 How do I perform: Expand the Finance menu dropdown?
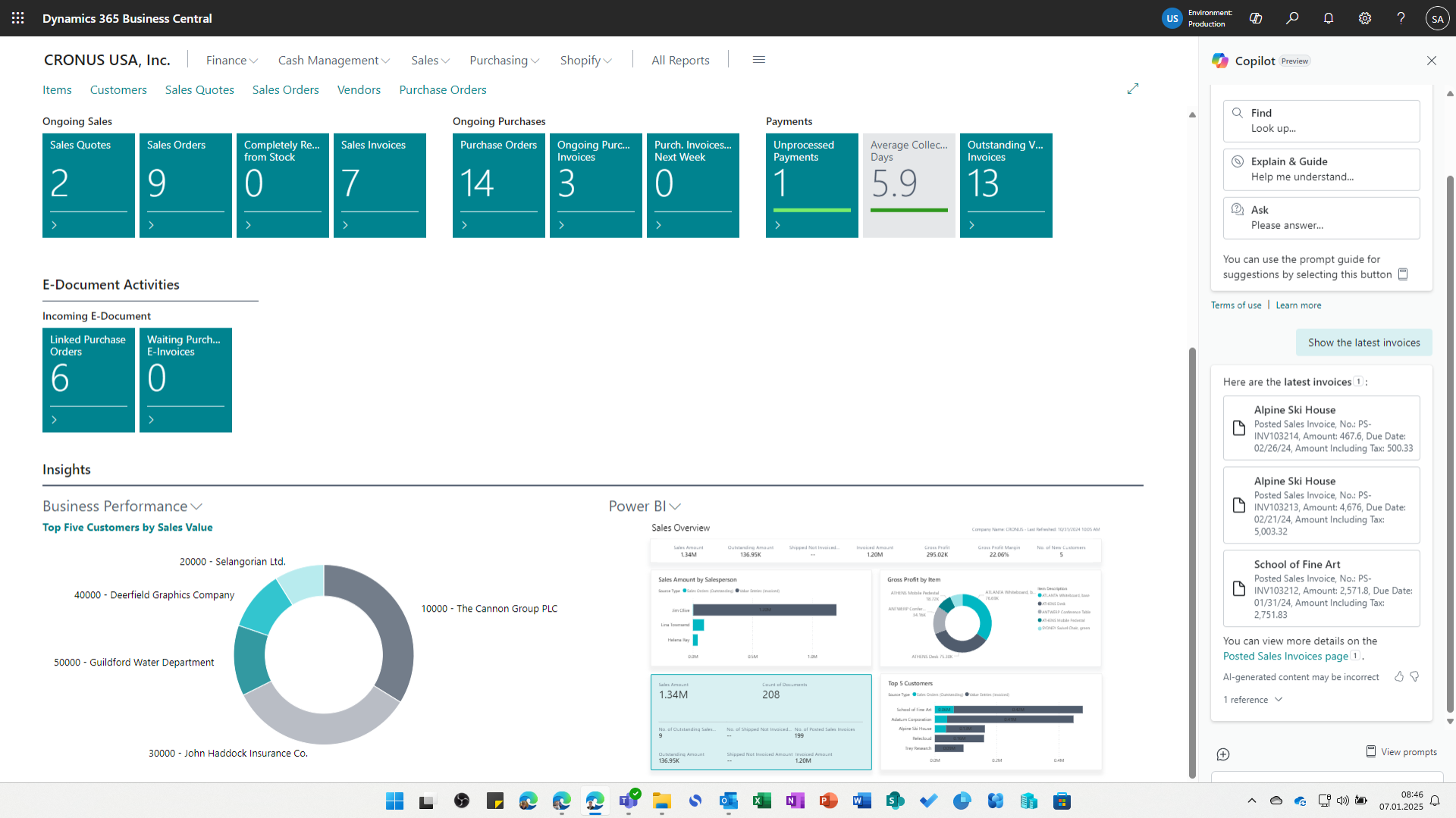tap(232, 60)
